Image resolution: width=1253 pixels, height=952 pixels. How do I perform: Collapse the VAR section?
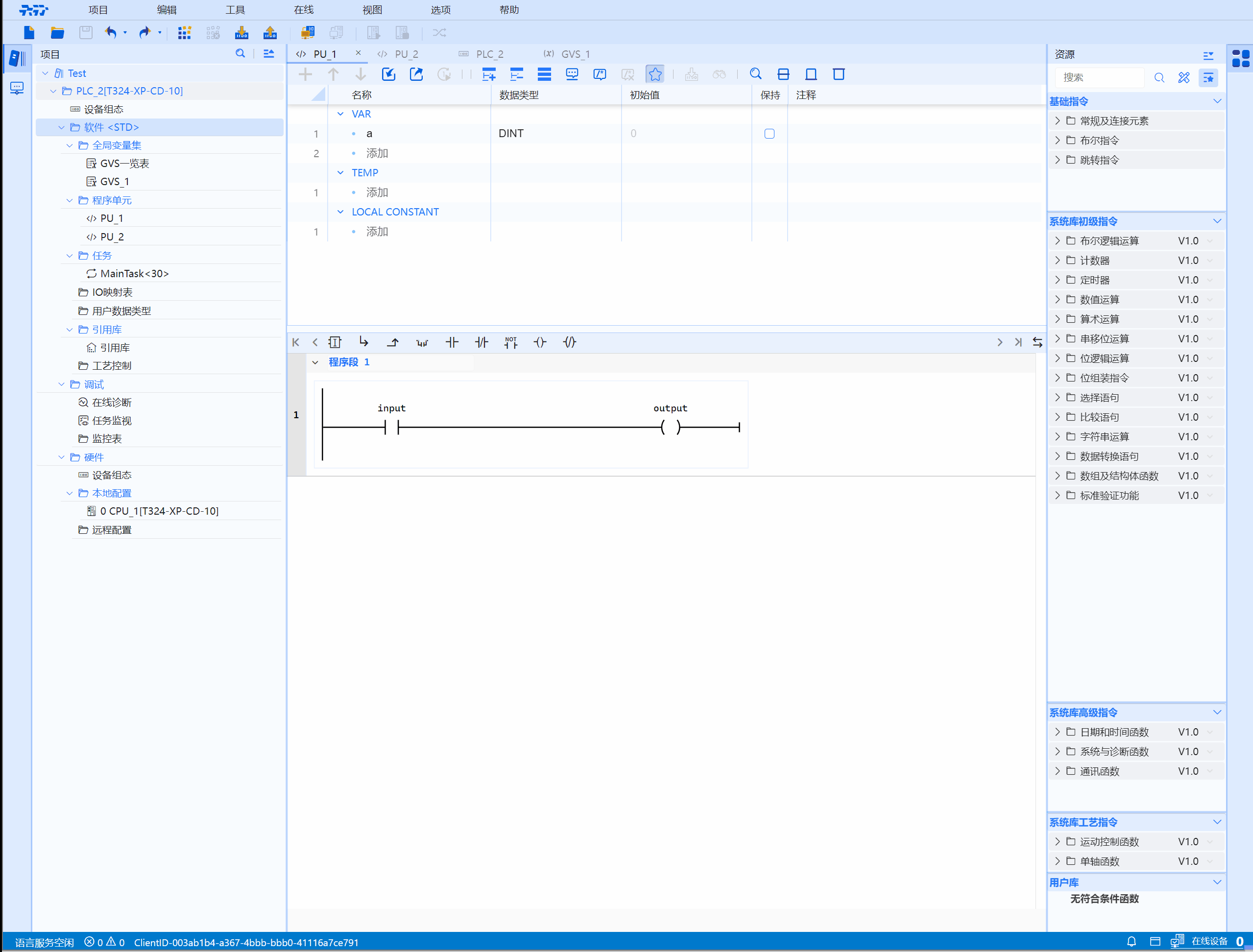click(x=340, y=114)
